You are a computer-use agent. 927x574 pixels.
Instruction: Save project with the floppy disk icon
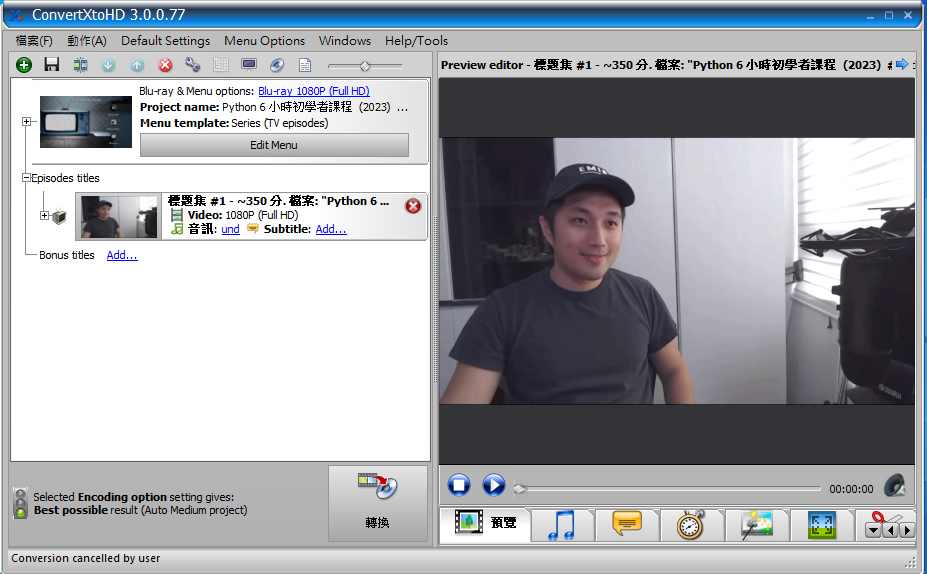(x=52, y=65)
